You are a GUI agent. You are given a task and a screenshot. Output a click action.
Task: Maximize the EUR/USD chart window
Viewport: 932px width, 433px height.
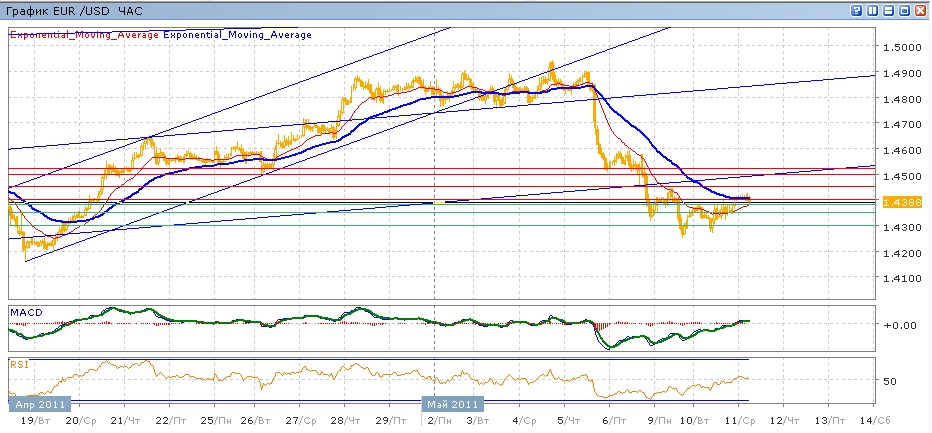(905, 11)
